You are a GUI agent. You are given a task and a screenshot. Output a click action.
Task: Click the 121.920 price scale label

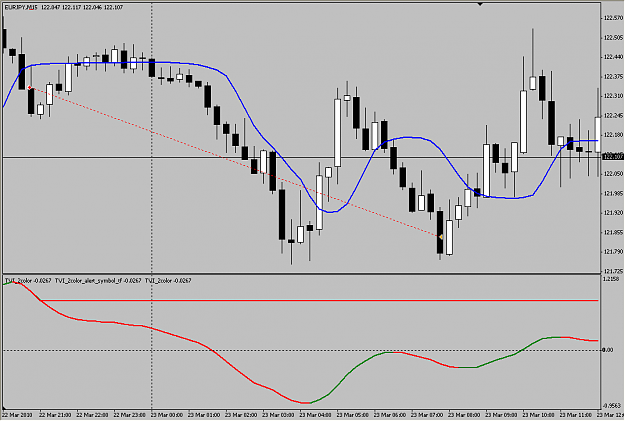click(x=613, y=213)
